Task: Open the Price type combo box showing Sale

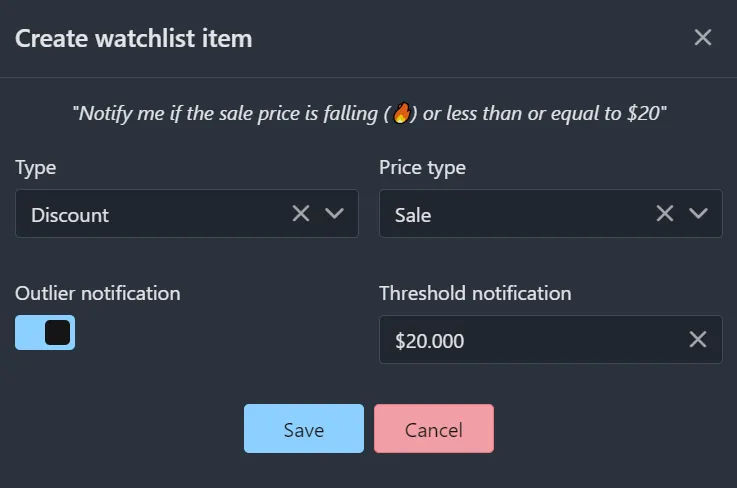Action: (x=550, y=213)
